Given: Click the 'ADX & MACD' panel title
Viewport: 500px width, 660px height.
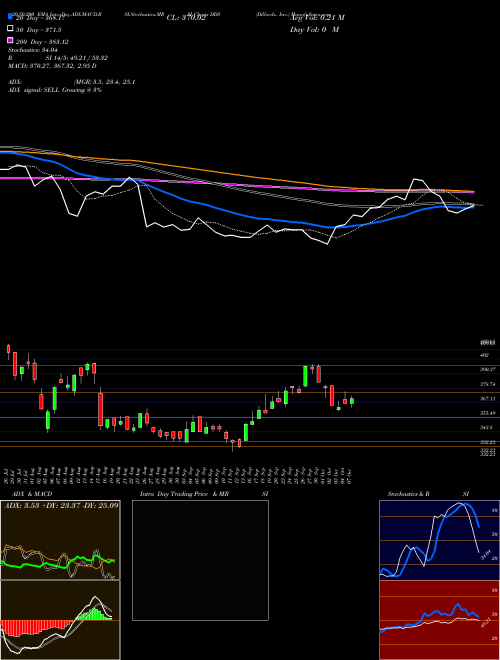Looking at the screenshot, I should (x=32, y=494).
